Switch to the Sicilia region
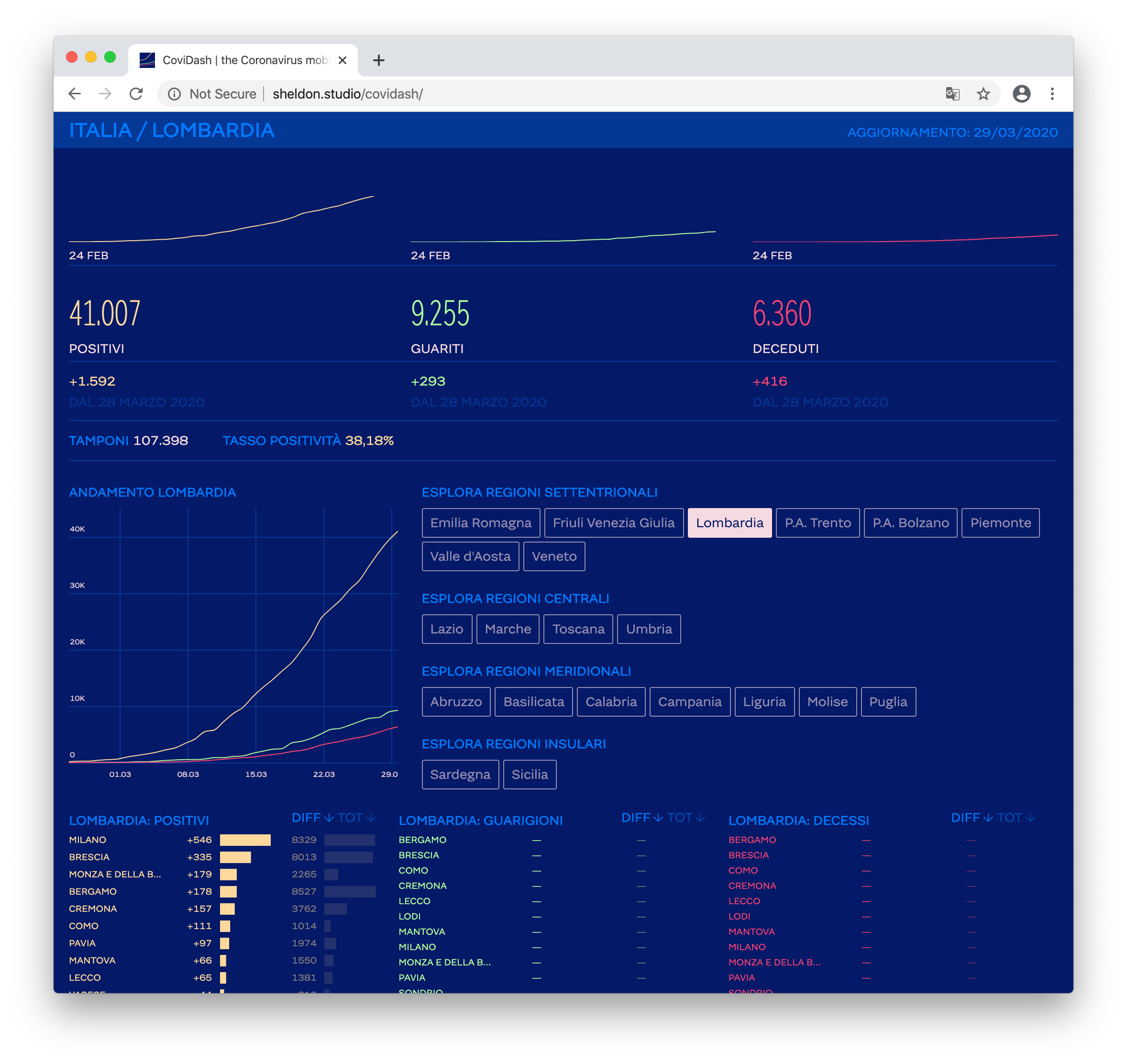 tap(529, 774)
